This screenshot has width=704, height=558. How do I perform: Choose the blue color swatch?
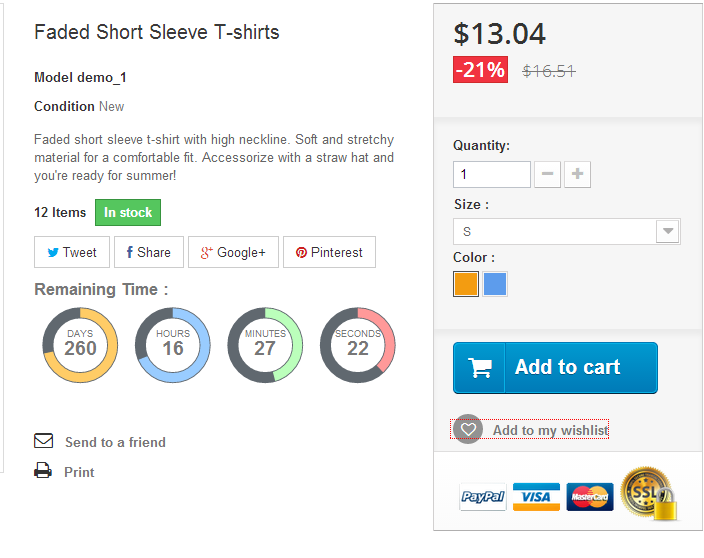pyautogui.click(x=495, y=284)
